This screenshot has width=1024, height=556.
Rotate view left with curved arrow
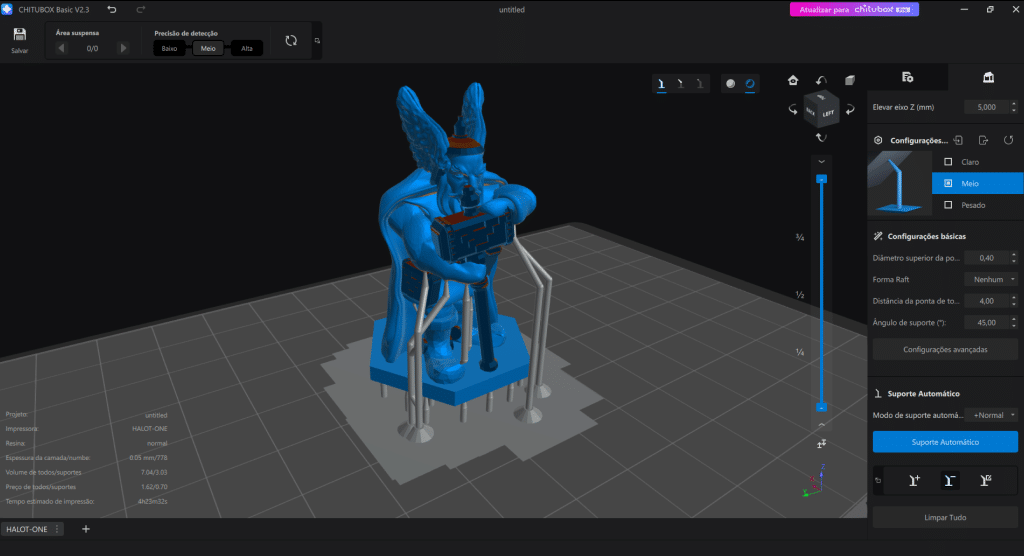[793, 110]
